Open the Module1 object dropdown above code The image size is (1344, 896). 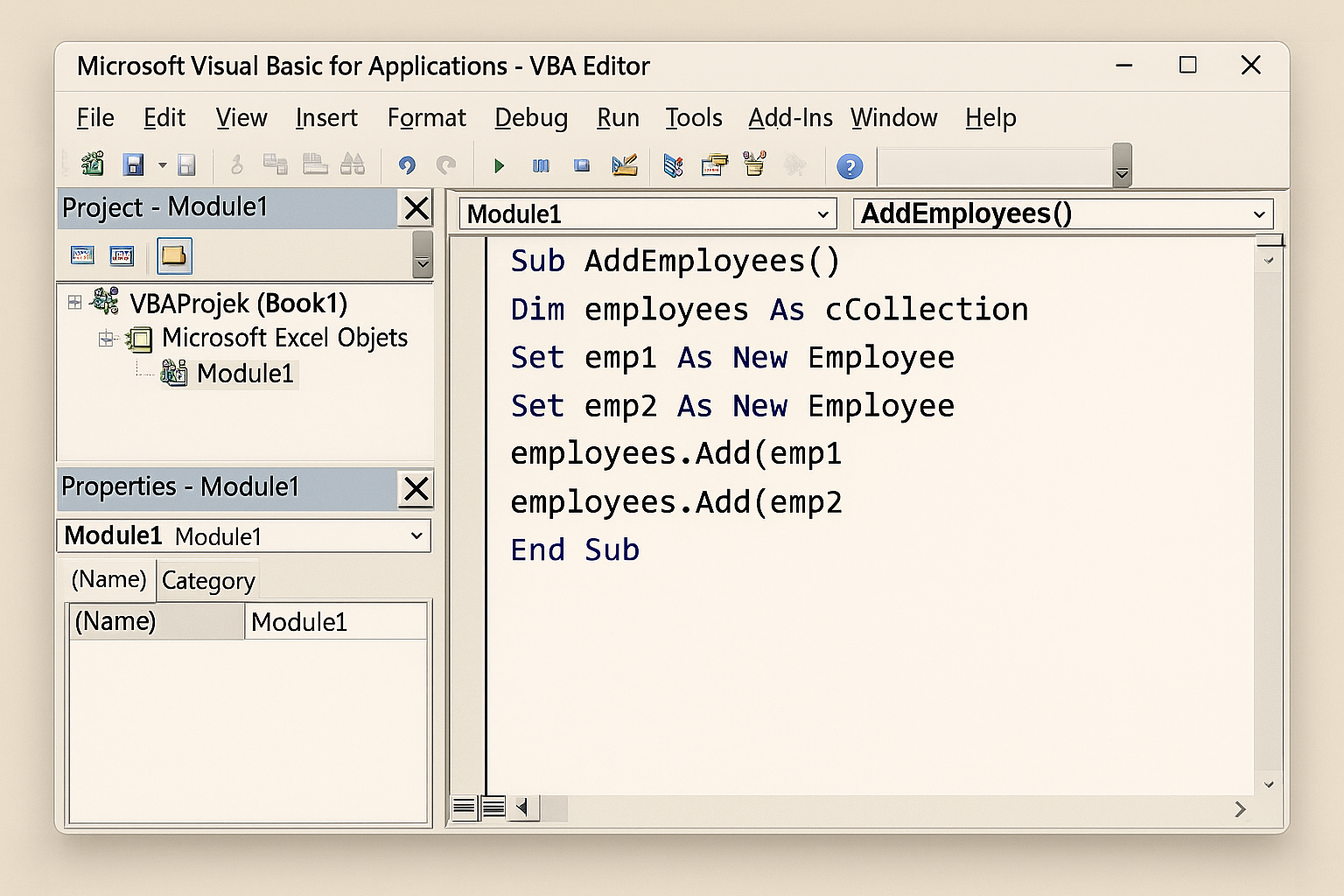(x=822, y=214)
